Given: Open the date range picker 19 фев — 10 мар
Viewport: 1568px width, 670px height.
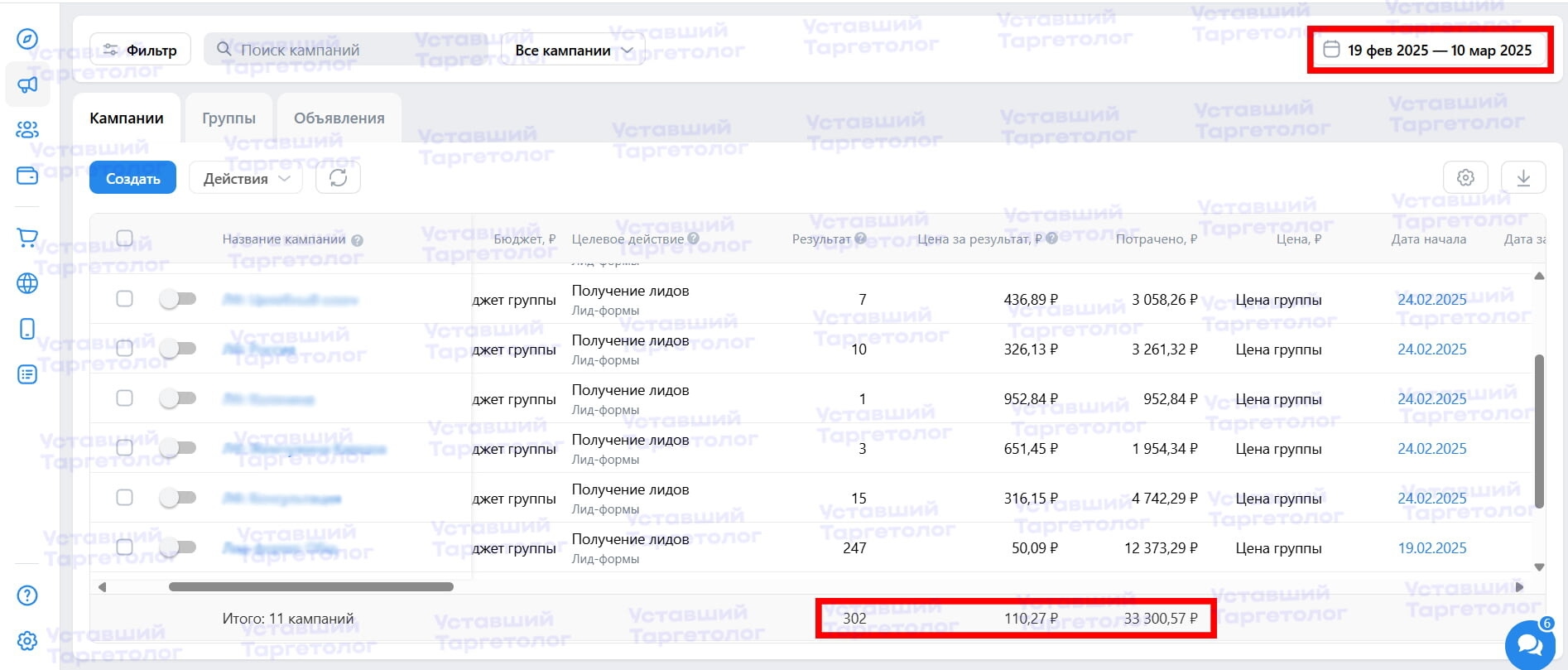Looking at the screenshot, I should 1430,51.
